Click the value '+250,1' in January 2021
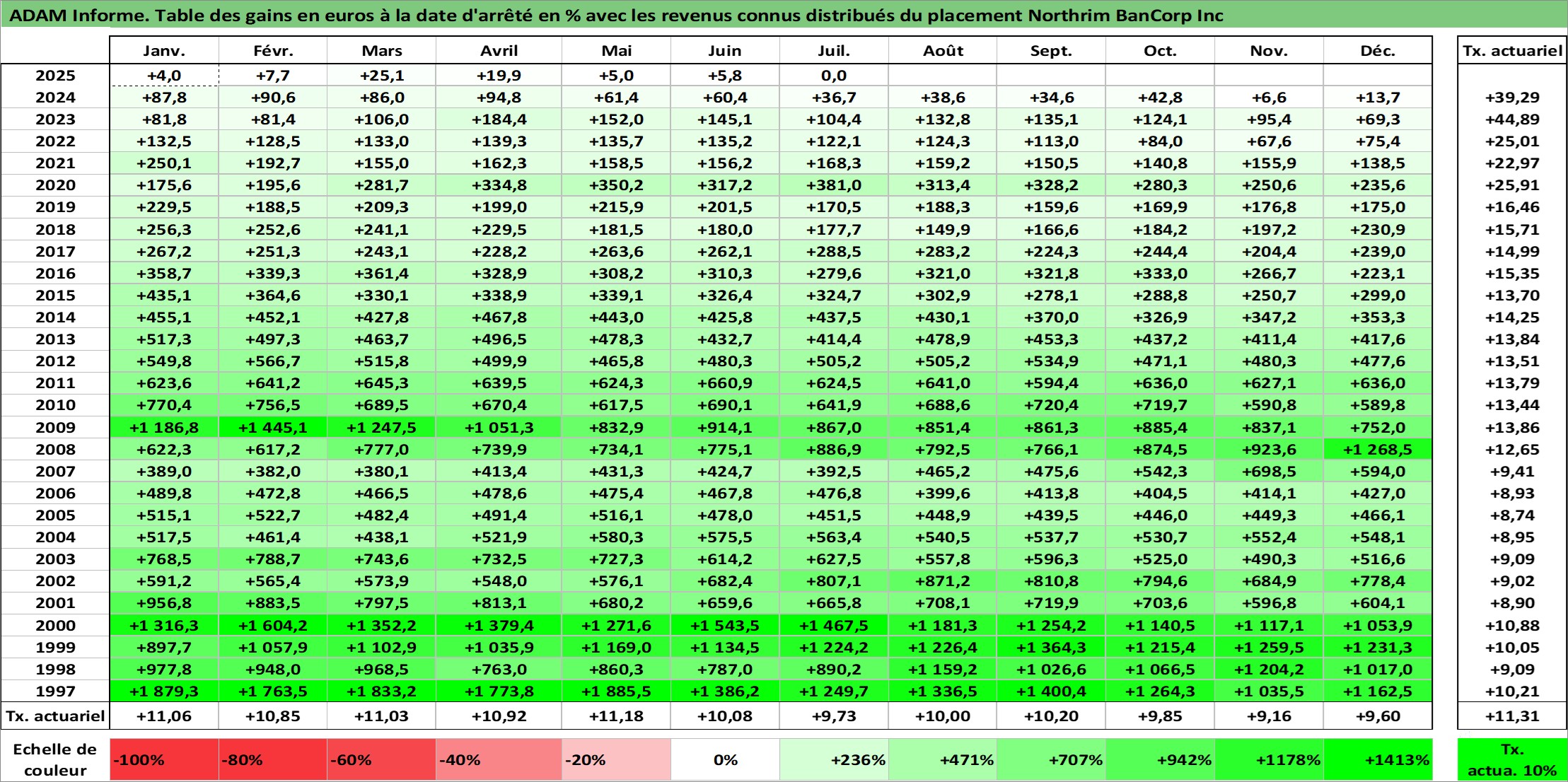The image size is (1568, 782). click(164, 163)
